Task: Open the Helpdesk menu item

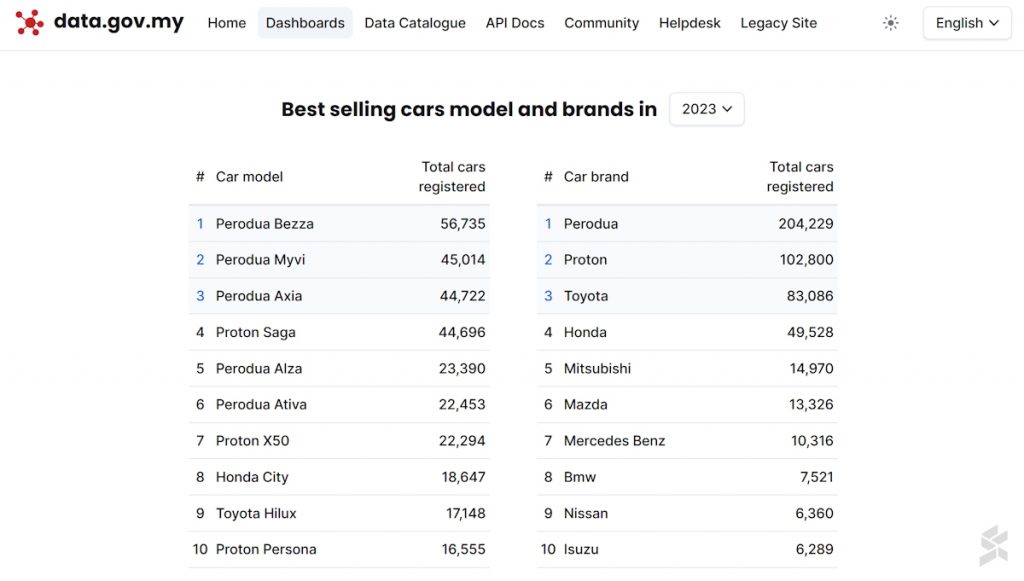Action: (x=689, y=23)
